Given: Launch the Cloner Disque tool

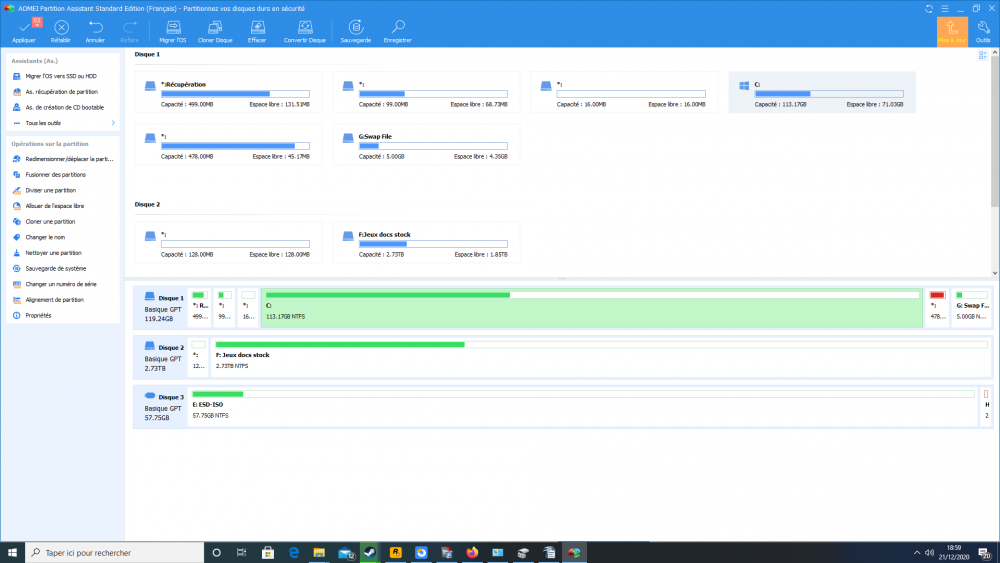Looking at the screenshot, I should click(215, 28).
